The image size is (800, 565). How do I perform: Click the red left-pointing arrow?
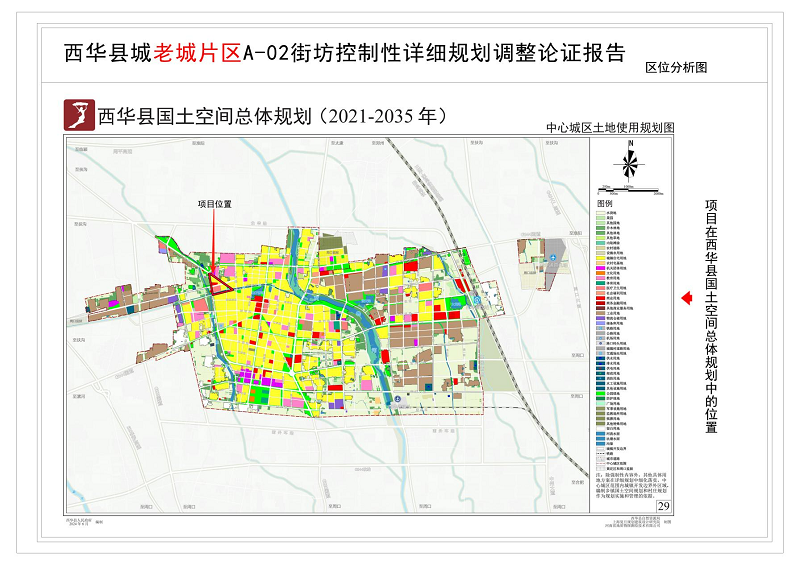[x=687, y=298]
